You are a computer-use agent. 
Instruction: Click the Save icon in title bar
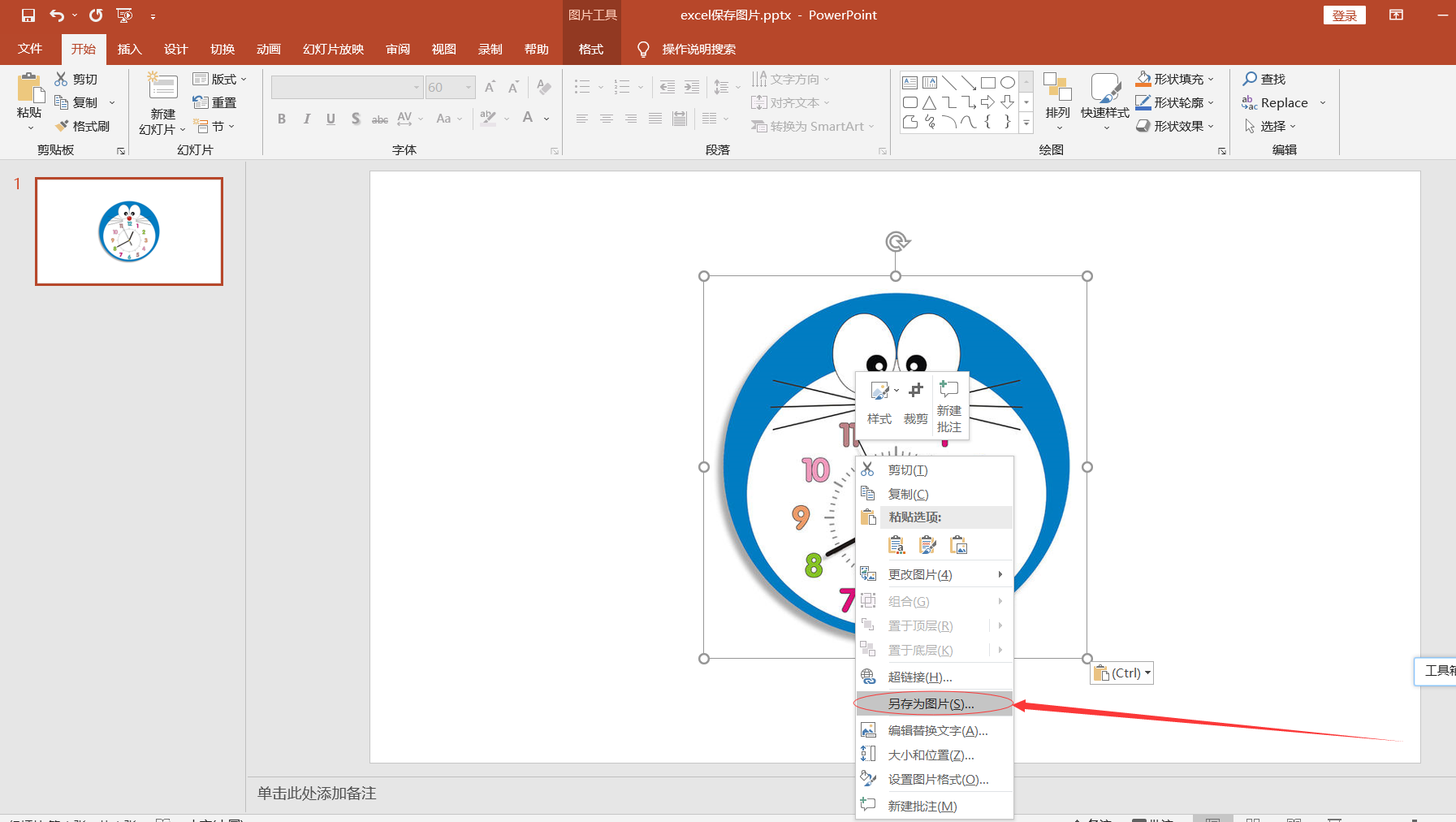[28, 15]
